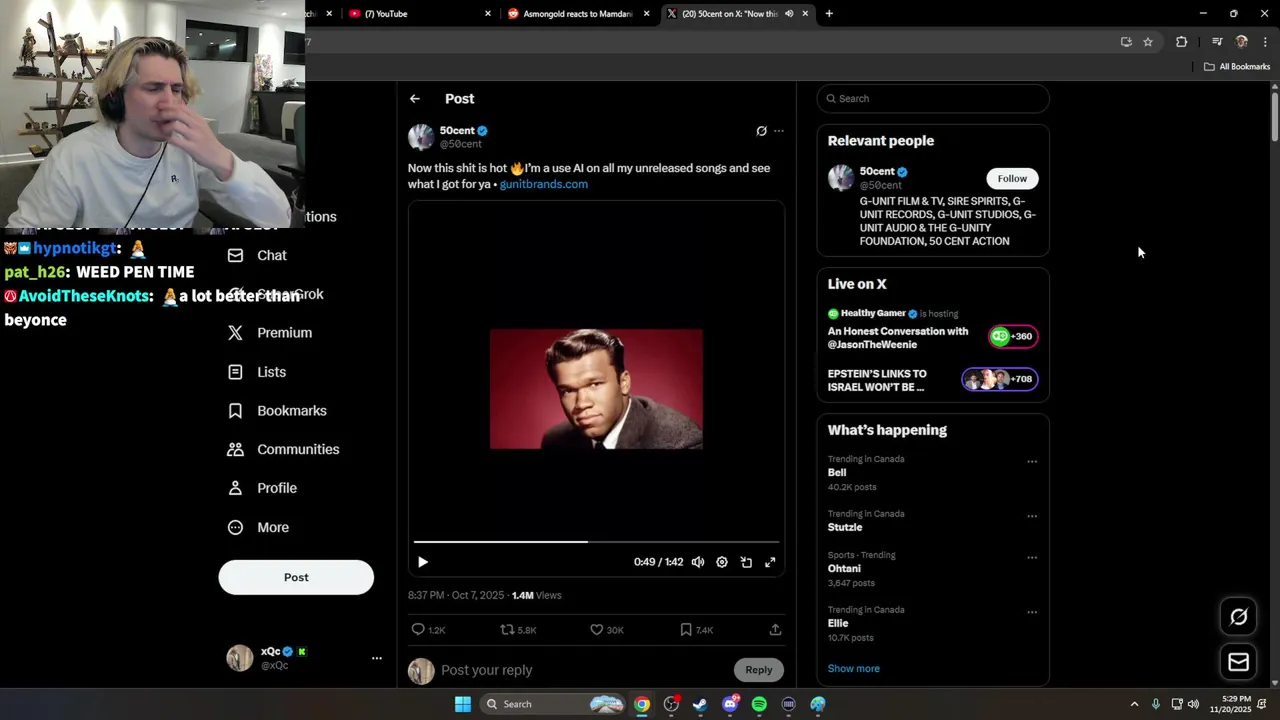The width and height of the screenshot is (1280, 720).
Task: Click the video thumbnail image
Action: coord(596,389)
